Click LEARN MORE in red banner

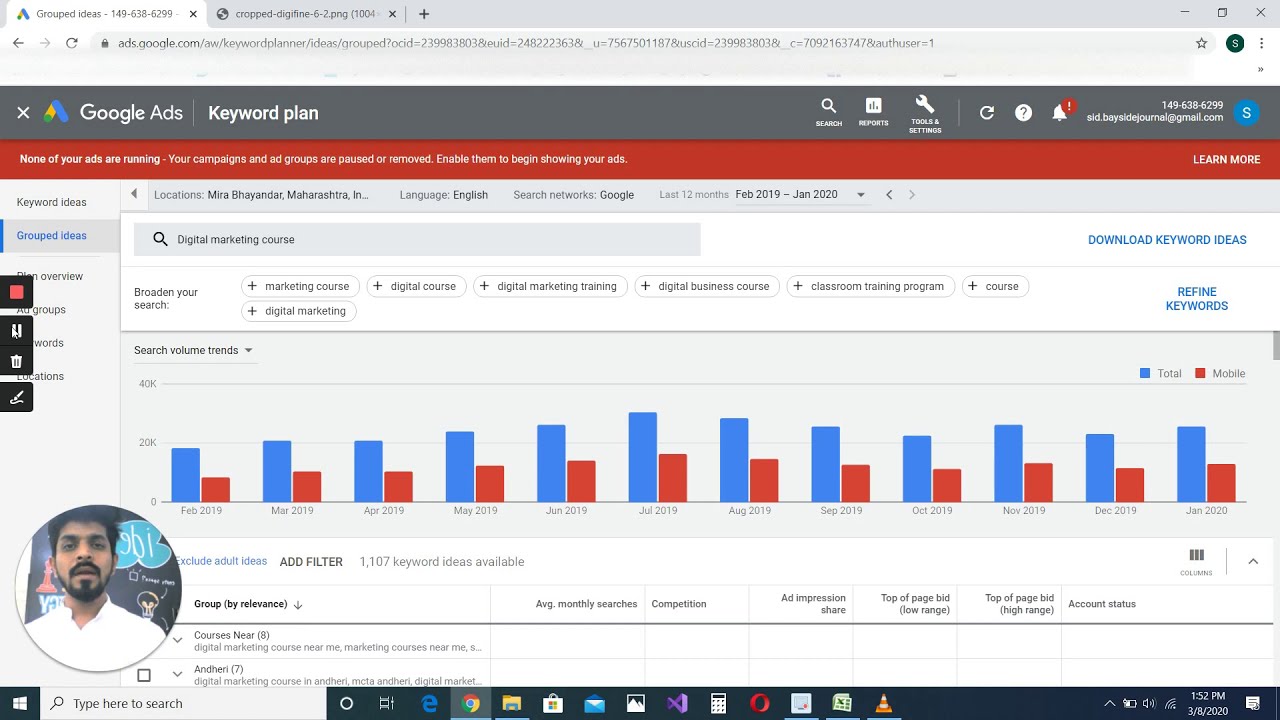tap(1226, 159)
